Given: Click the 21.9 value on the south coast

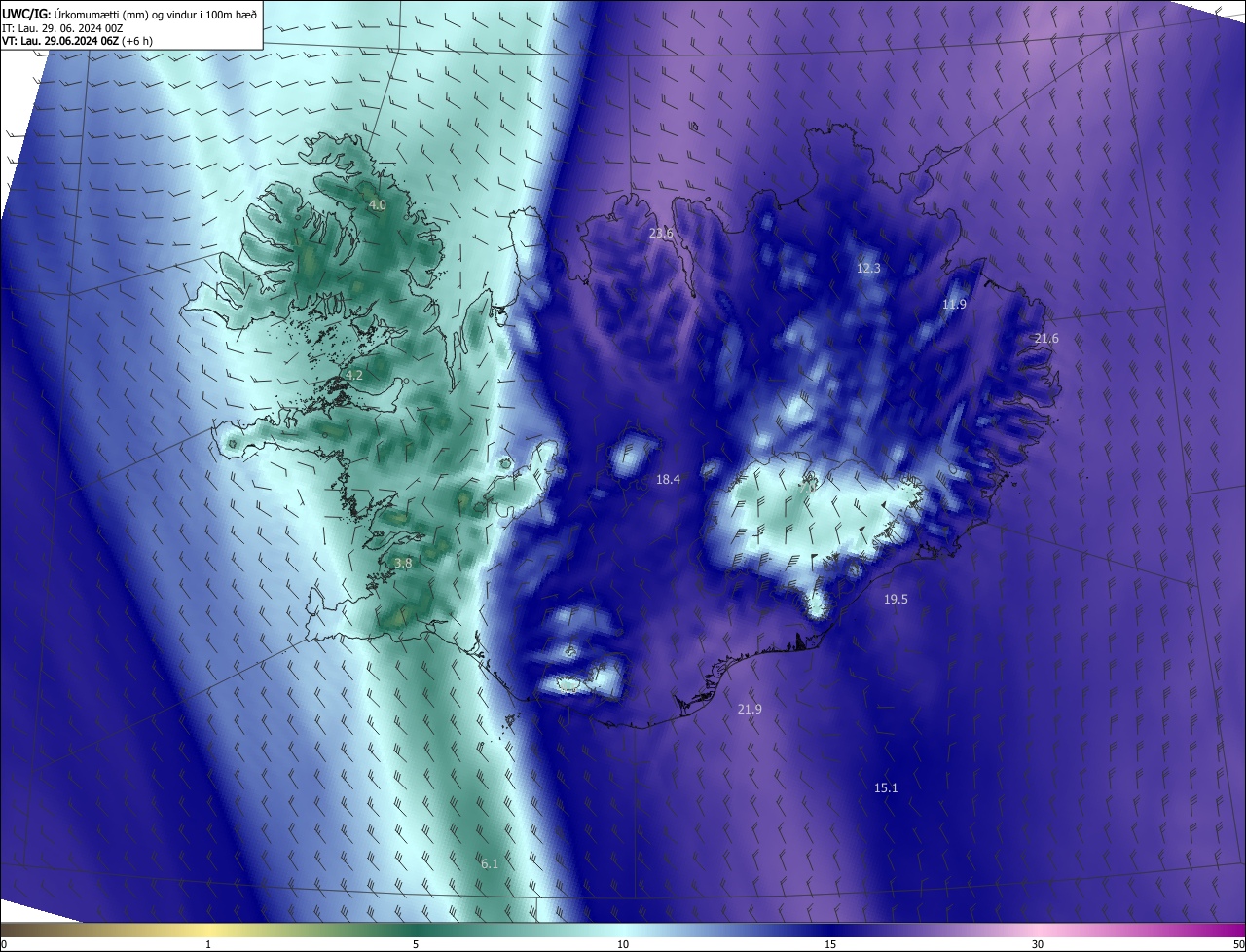Looking at the screenshot, I should (750, 709).
